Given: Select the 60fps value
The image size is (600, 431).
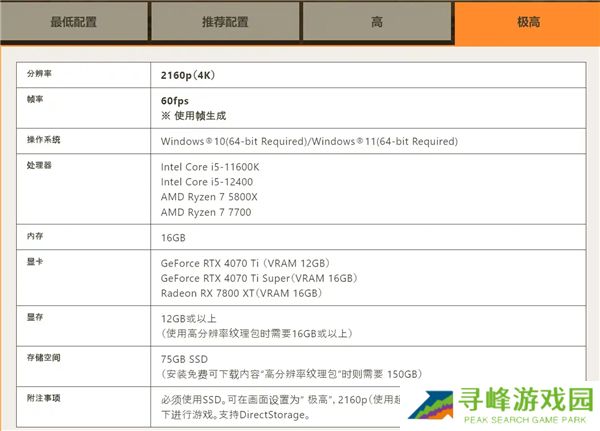Looking at the screenshot, I should 175,101.
